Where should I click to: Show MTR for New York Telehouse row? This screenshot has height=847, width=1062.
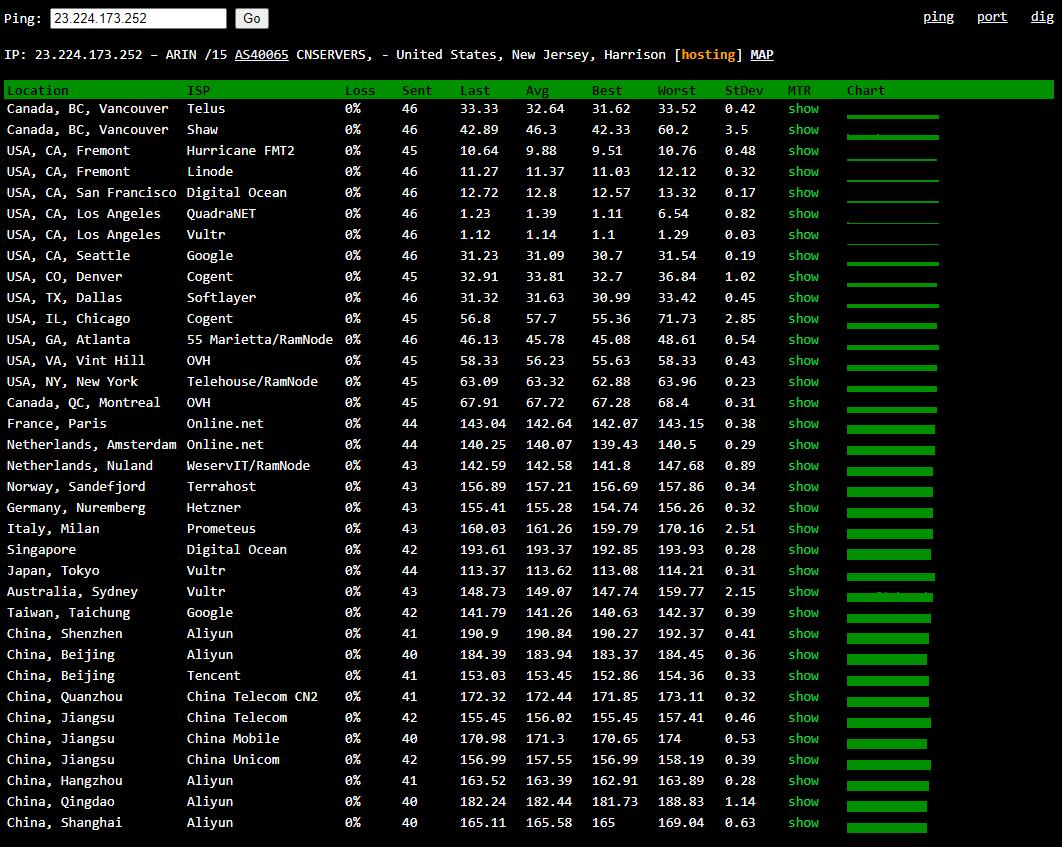(x=803, y=381)
